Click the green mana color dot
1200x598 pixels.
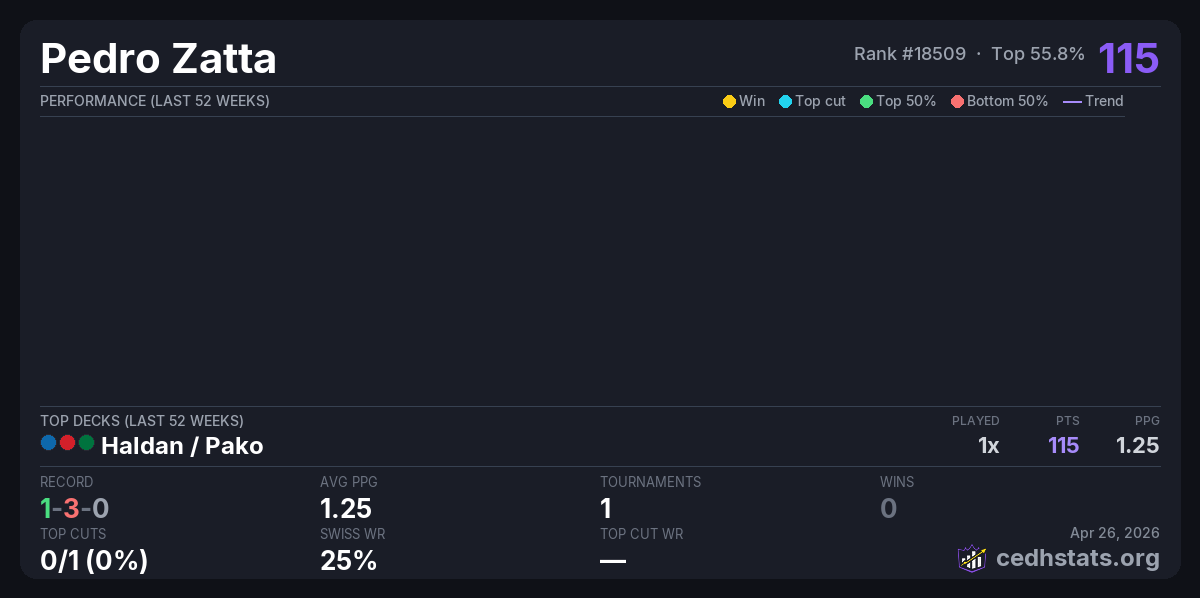click(x=87, y=443)
